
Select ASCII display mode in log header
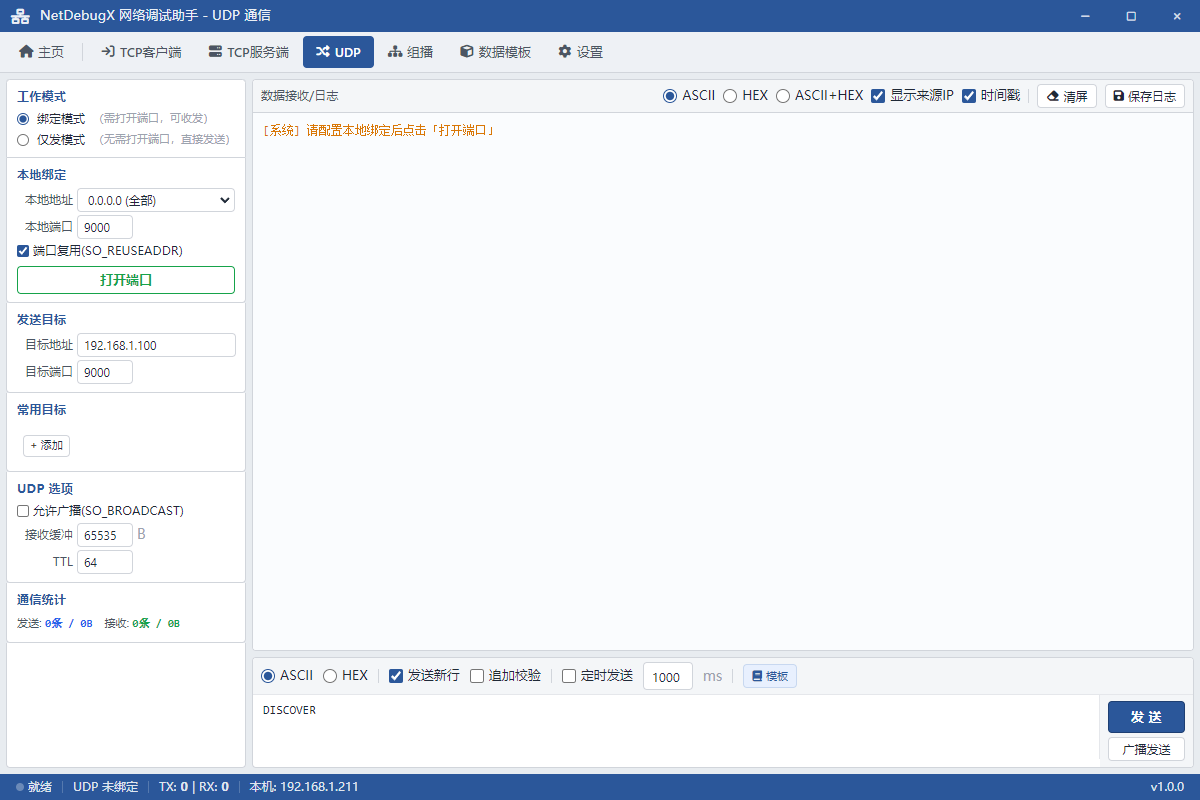point(670,96)
